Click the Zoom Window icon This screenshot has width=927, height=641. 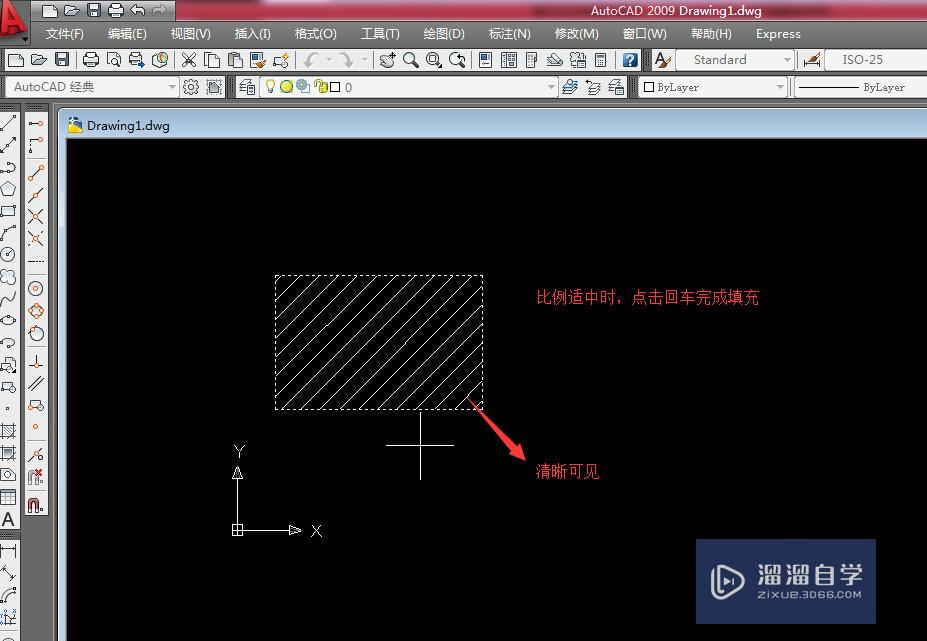(x=434, y=60)
